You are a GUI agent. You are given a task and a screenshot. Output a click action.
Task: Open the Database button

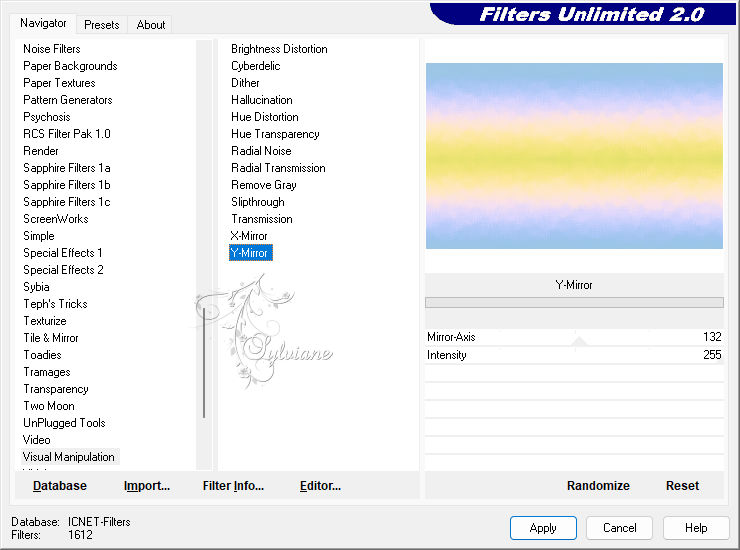pos(60,486)
